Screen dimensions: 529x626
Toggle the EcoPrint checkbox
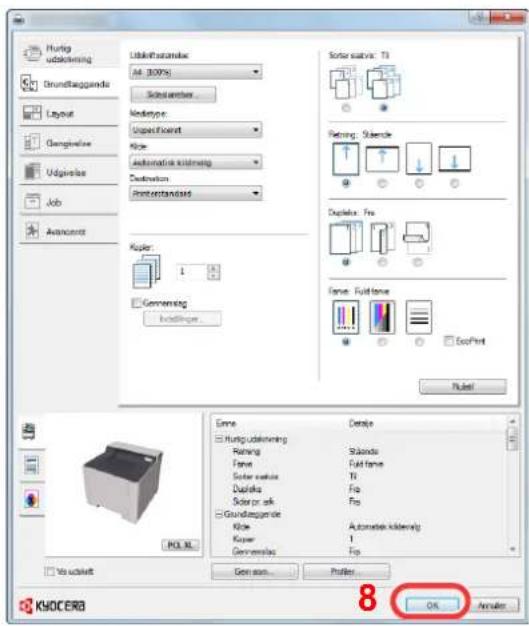coord(449,341)
